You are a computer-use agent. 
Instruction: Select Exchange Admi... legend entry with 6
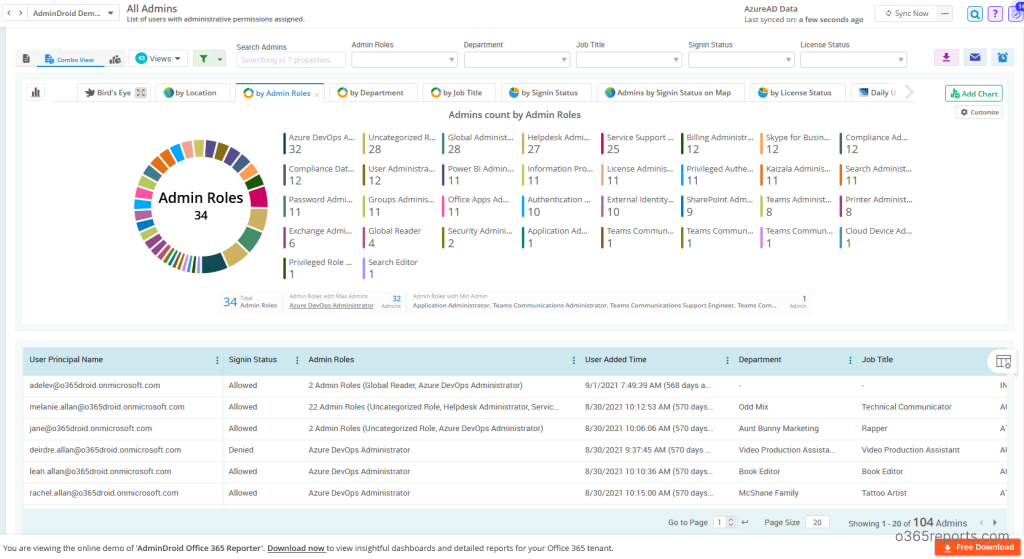pos(319,237)
